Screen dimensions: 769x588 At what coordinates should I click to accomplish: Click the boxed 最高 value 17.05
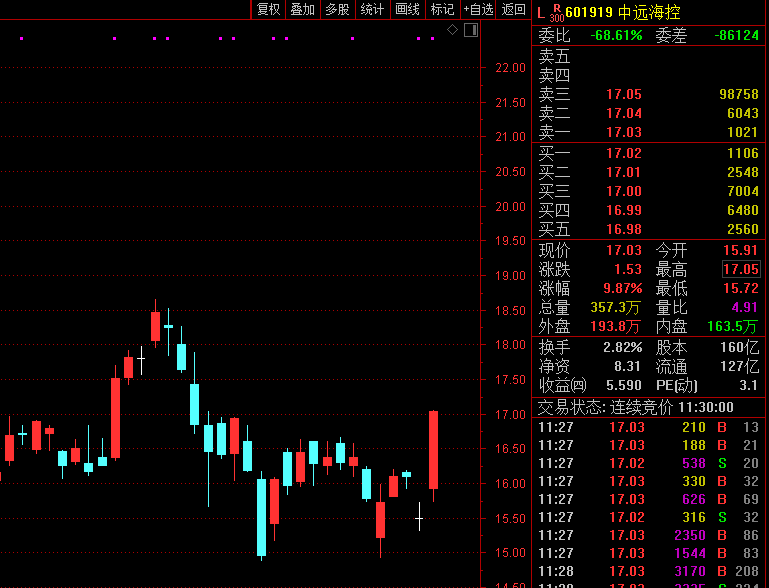click(740, 270)
